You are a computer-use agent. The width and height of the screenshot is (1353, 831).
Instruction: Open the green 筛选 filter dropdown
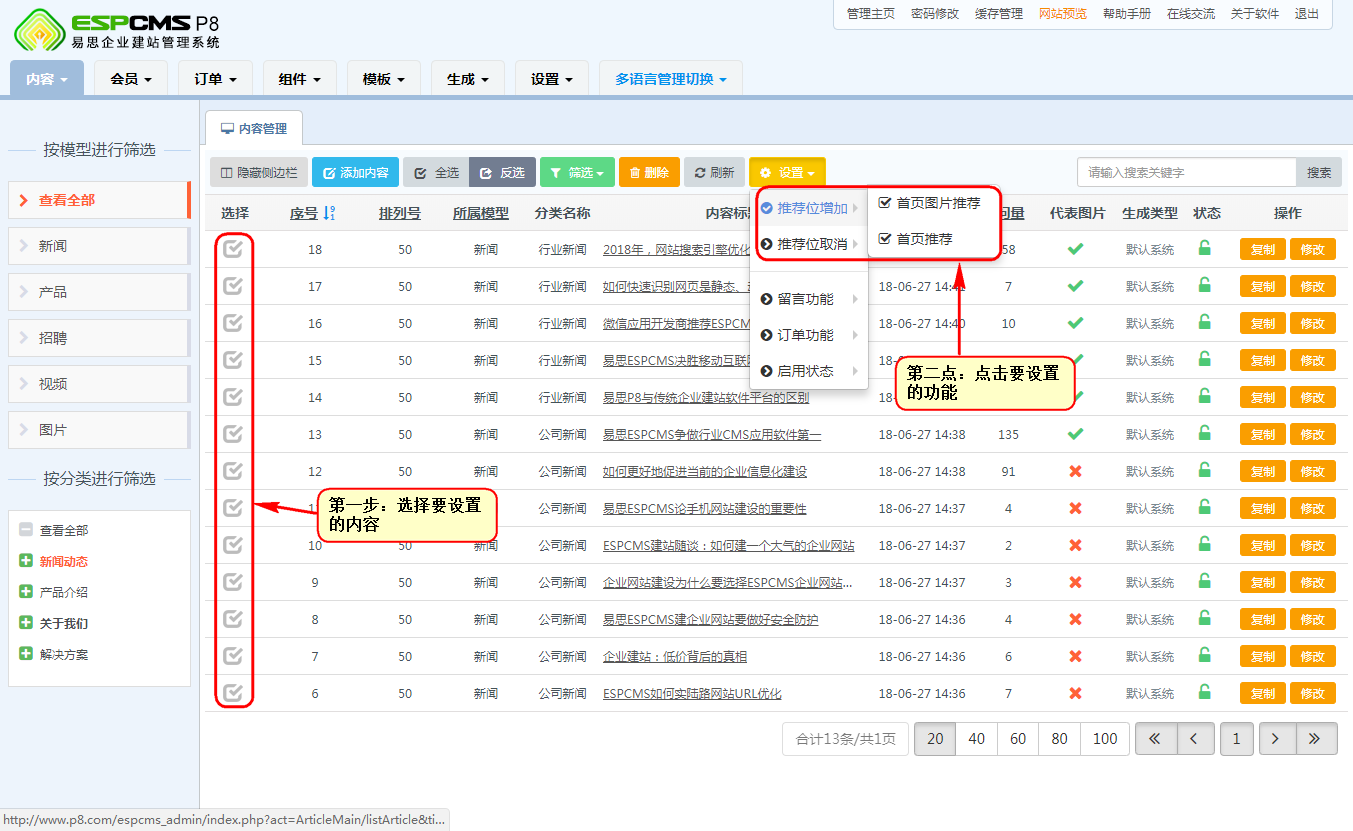(577, 172)
